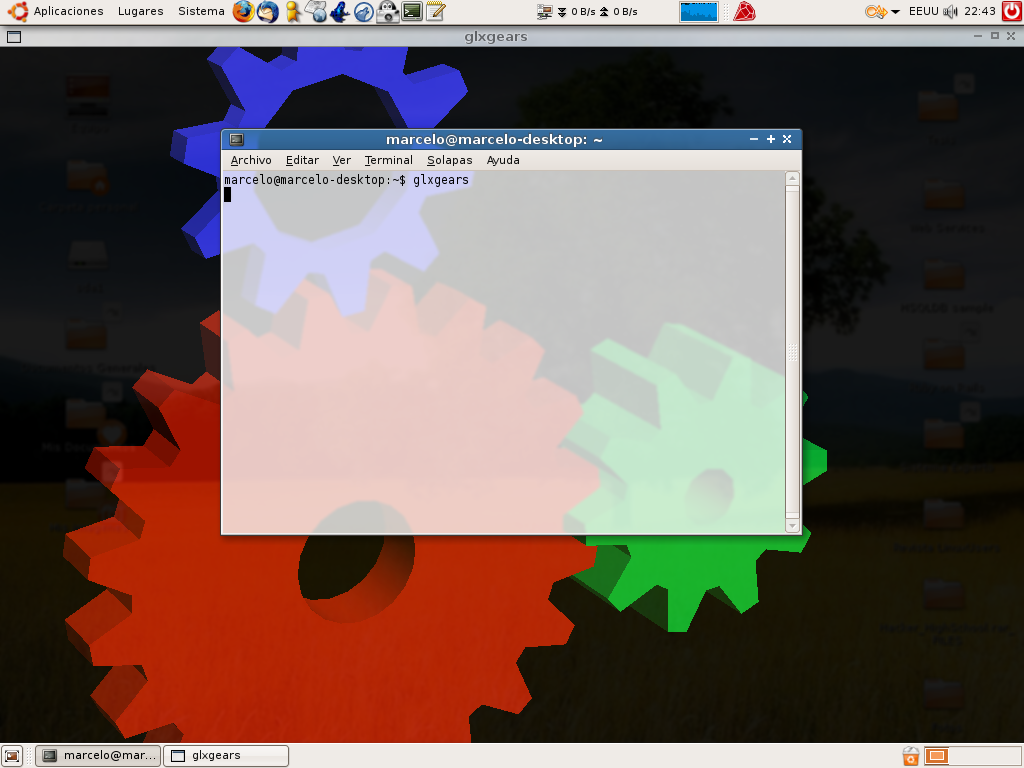Minimize the terminal window

754,139
